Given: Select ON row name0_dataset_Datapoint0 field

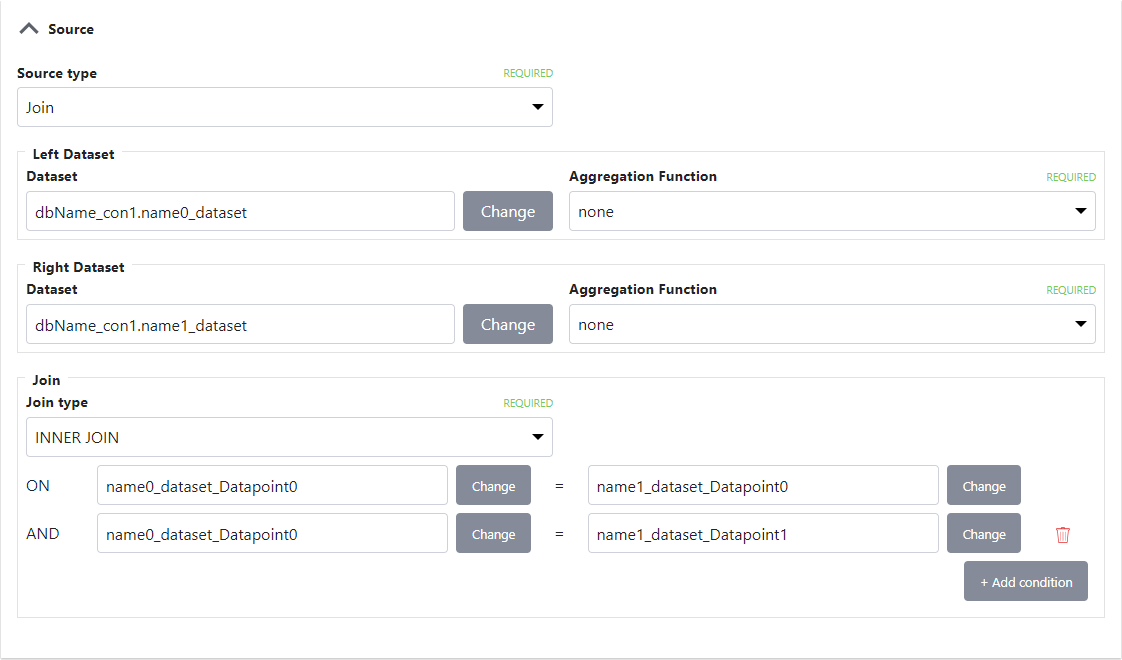Looking at the screenshot, I should tap(272, 485).
